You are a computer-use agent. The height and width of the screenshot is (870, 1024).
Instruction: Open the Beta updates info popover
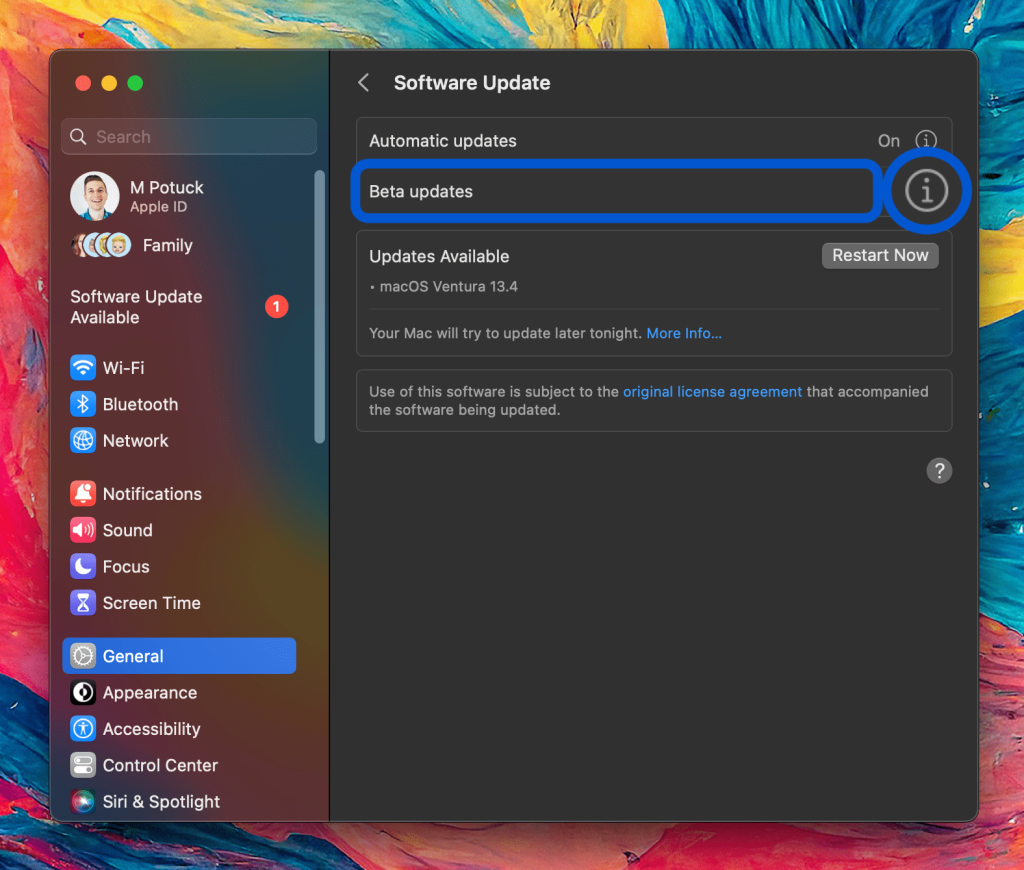926,190
